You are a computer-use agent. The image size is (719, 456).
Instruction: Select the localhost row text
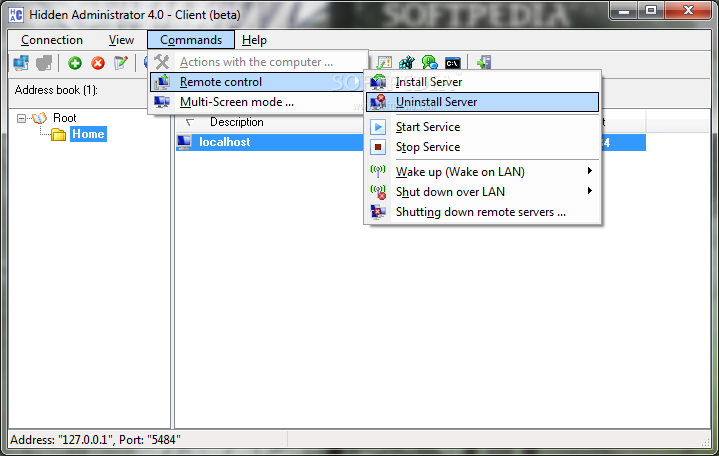click(225, 142)
